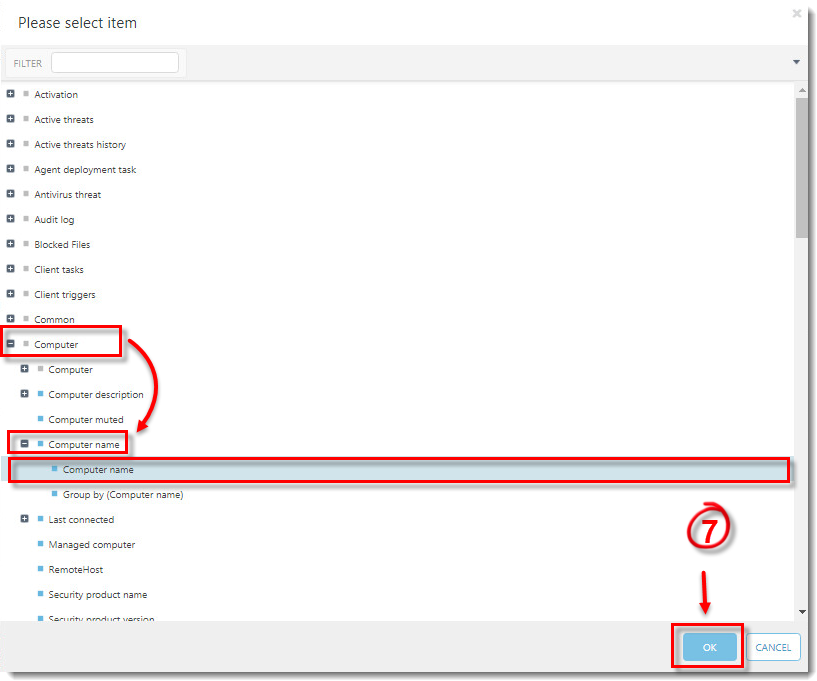The height and width of the screenshot is (681, 817).
Task: Select Agent deployment task item
Action: point(85,169)
